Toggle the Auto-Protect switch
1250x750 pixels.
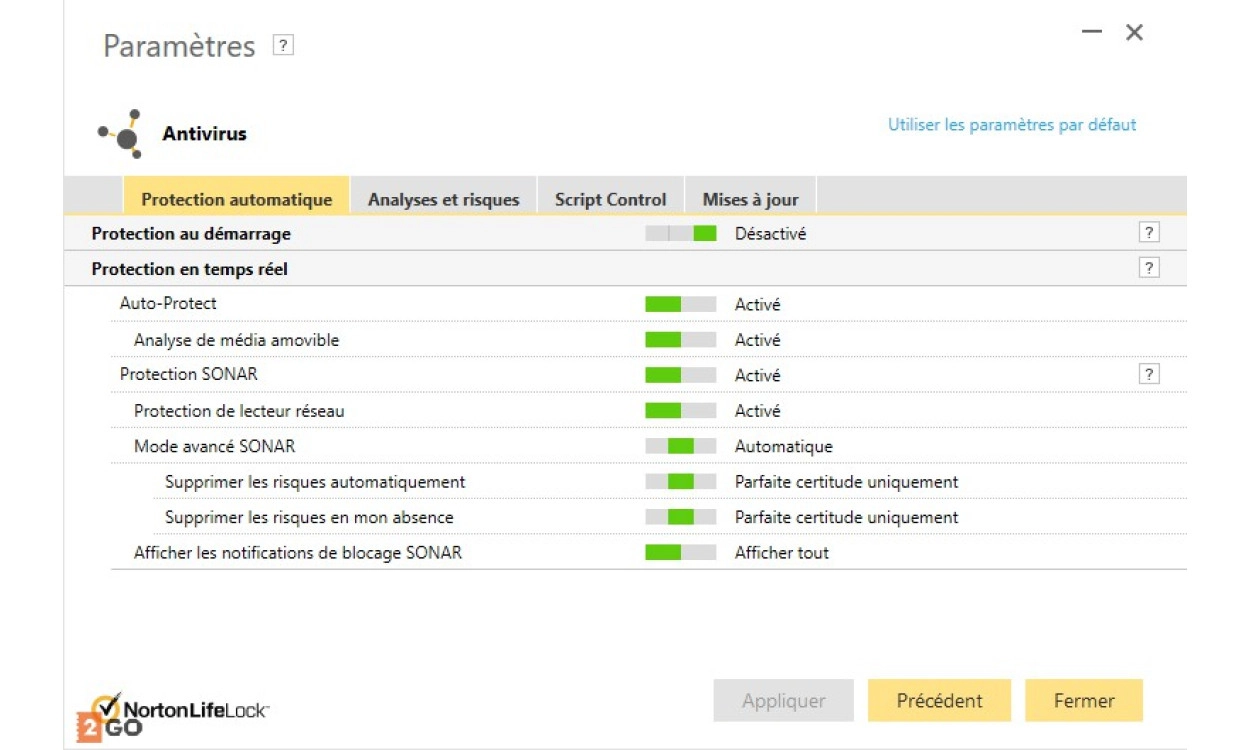point(680,304)
